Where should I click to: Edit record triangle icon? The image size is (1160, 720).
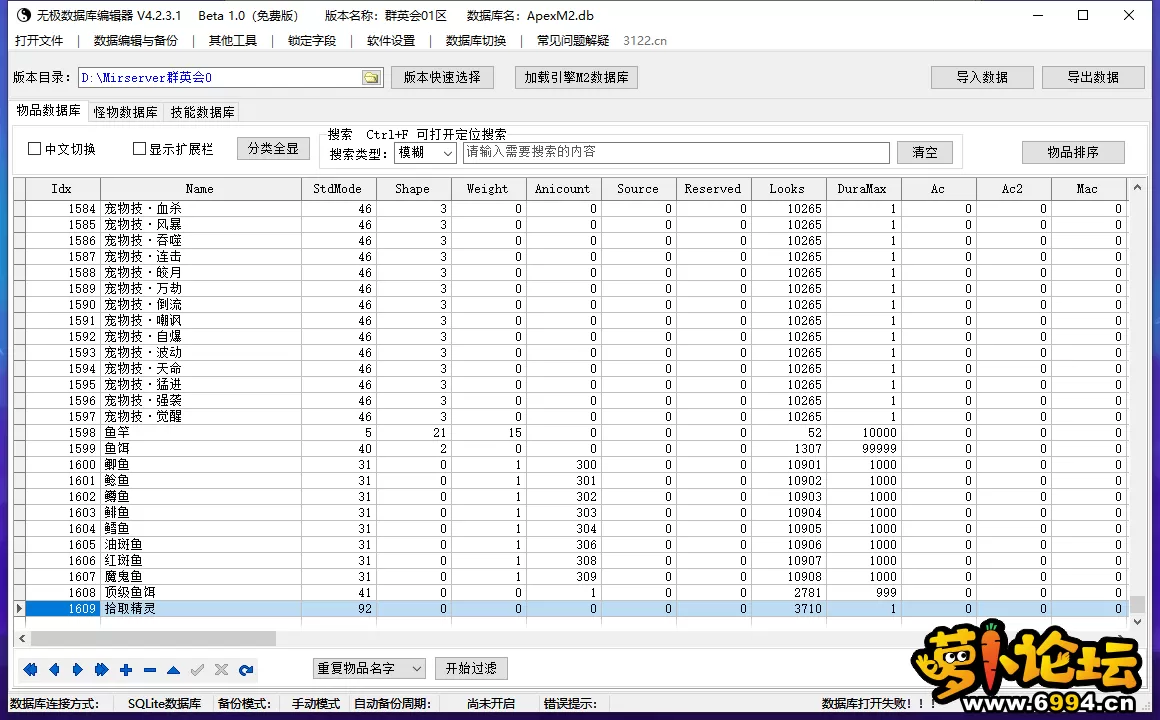(x=173, y=670)
